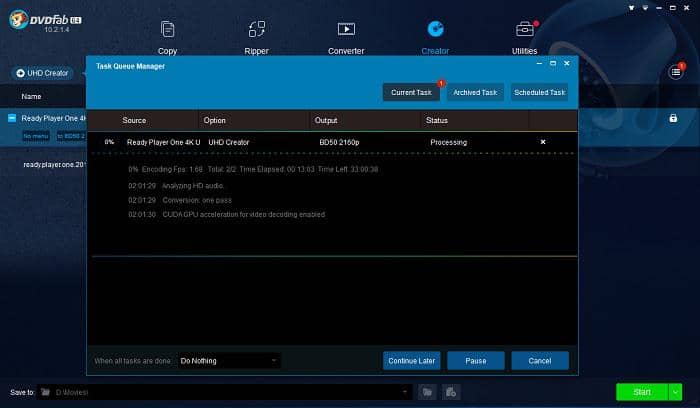Click the folder icon in the Save to path field
The image size is (700, 408).
(46, 392)
